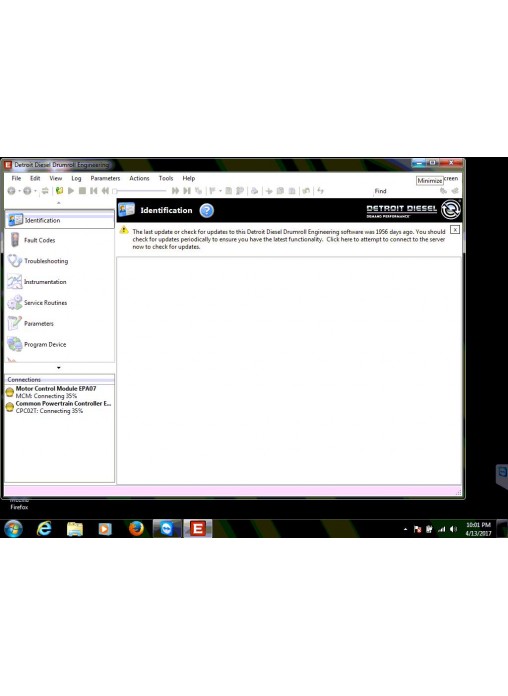
Task: Open the Log menu
Action: pos(76,178)
